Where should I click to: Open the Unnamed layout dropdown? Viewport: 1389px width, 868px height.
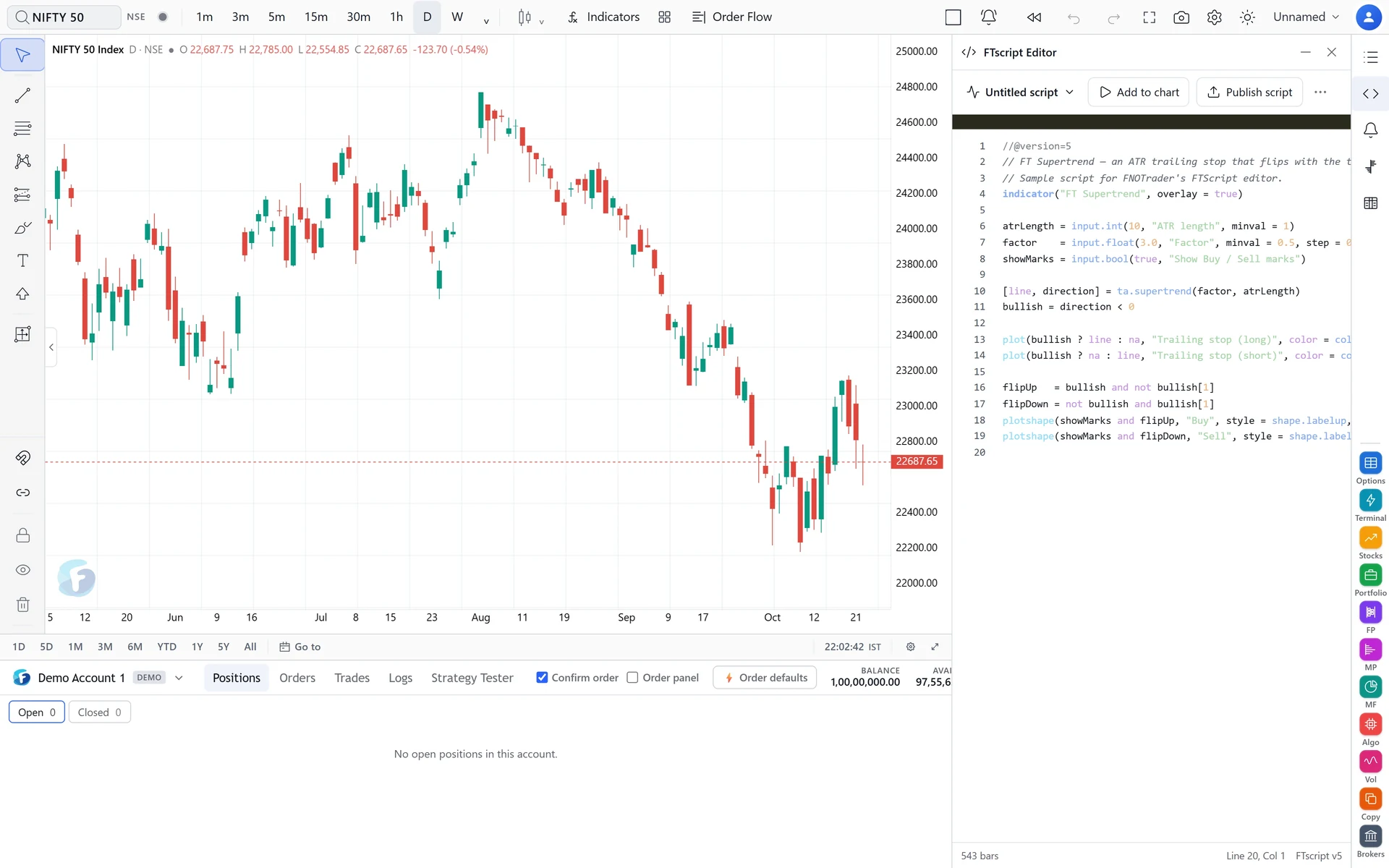[1306, 17]
